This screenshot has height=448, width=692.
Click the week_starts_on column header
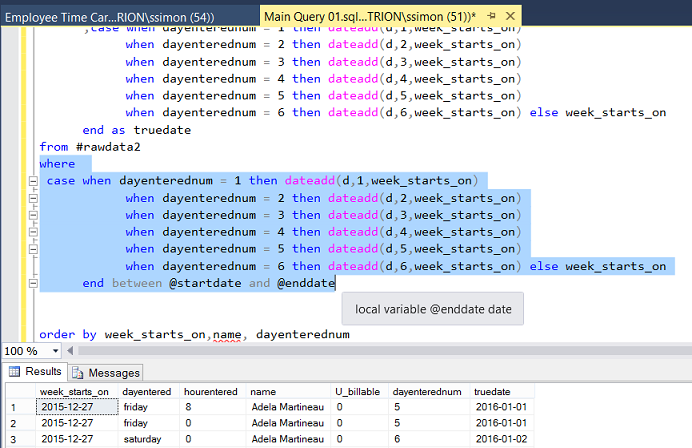coord(74,391)
